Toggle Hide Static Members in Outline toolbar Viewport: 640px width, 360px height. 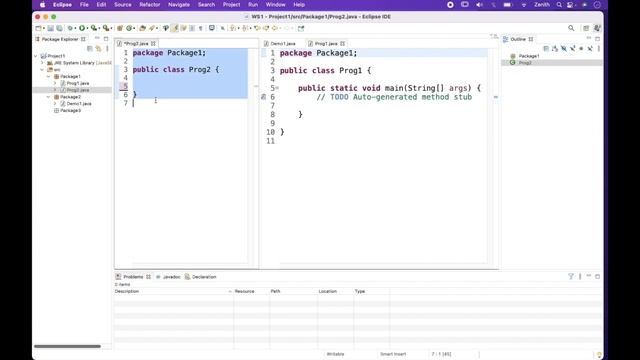tap(573, 49)
